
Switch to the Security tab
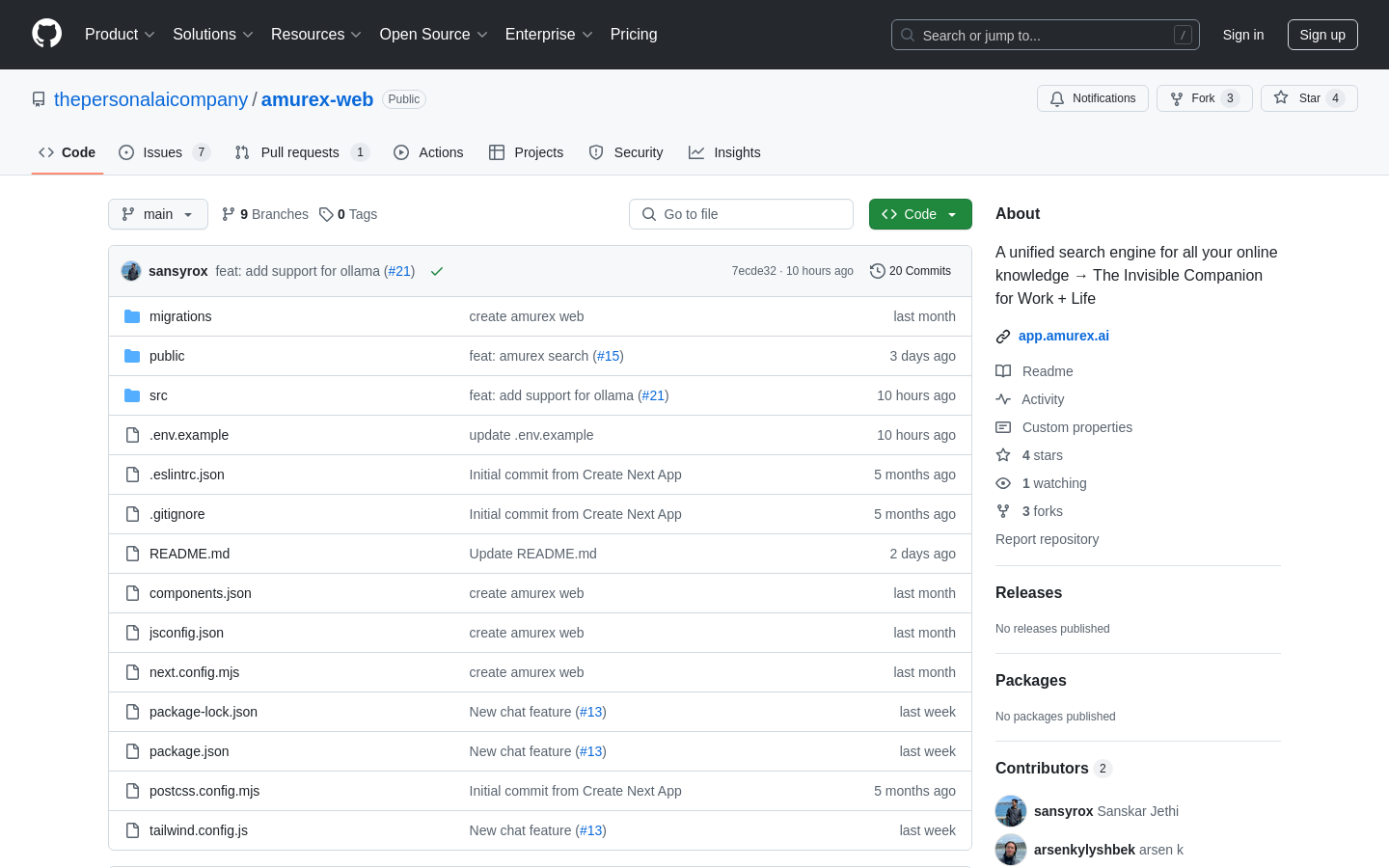pyautogui.click(x=626, y=152)
